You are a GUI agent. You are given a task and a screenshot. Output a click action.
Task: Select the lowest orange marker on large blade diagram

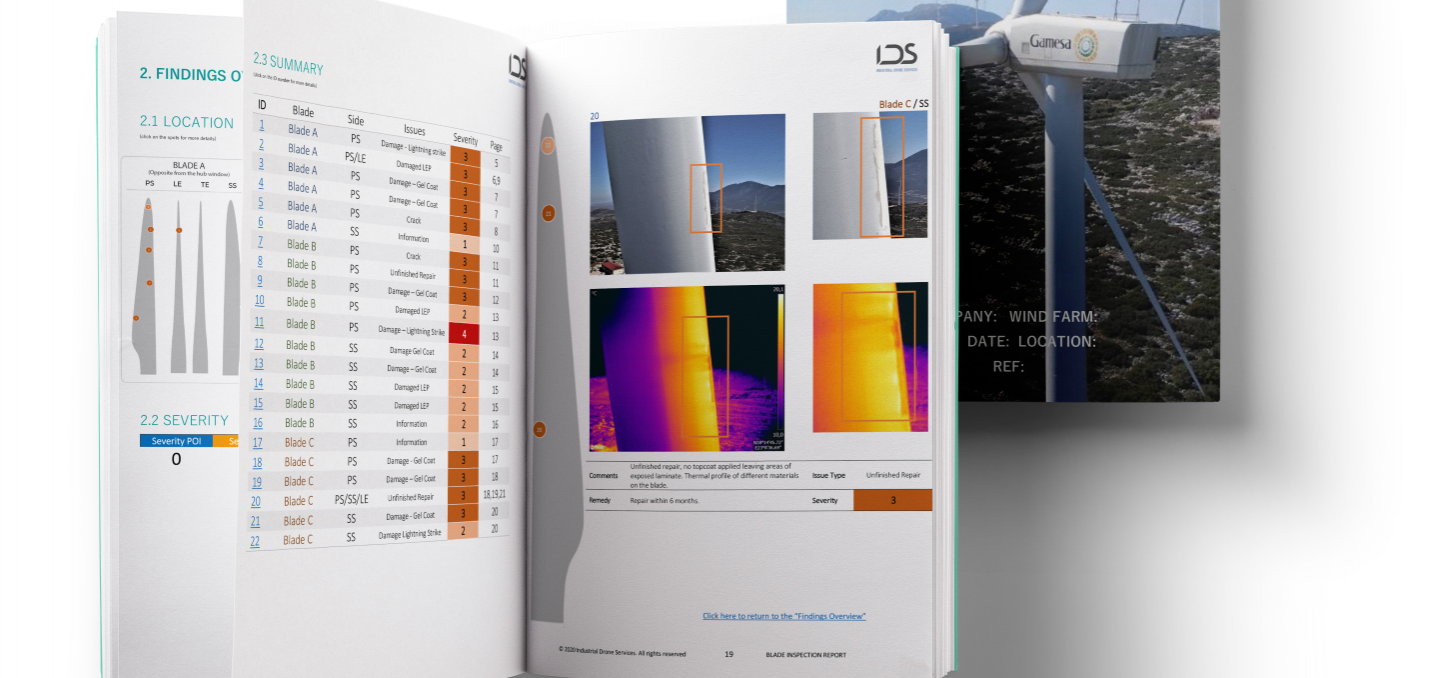(x=539, y=429)
